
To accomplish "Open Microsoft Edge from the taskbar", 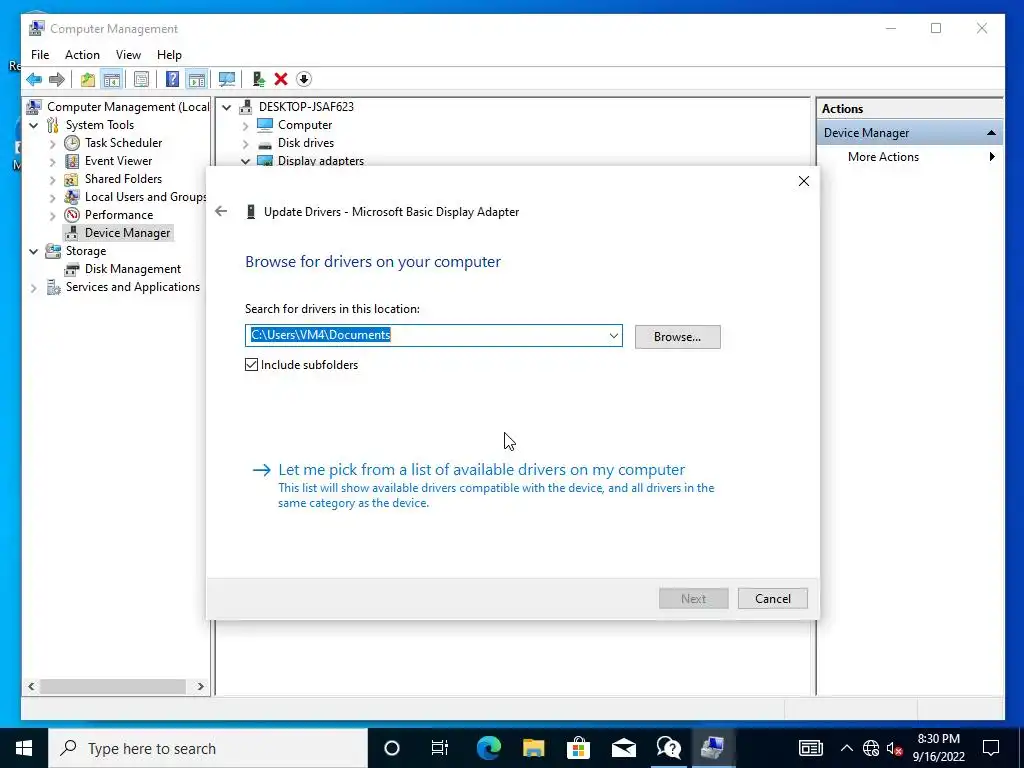I will (488, 748).
